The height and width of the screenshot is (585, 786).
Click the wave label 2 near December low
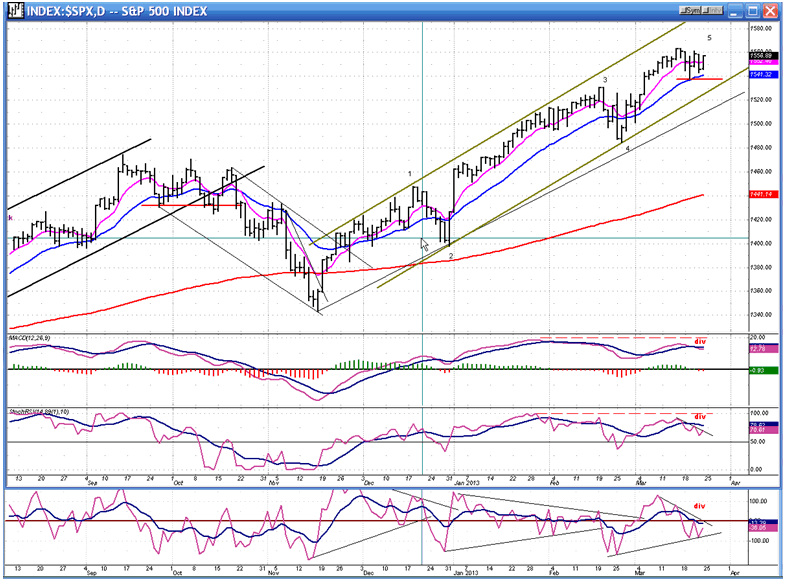(x=451, y=256)
